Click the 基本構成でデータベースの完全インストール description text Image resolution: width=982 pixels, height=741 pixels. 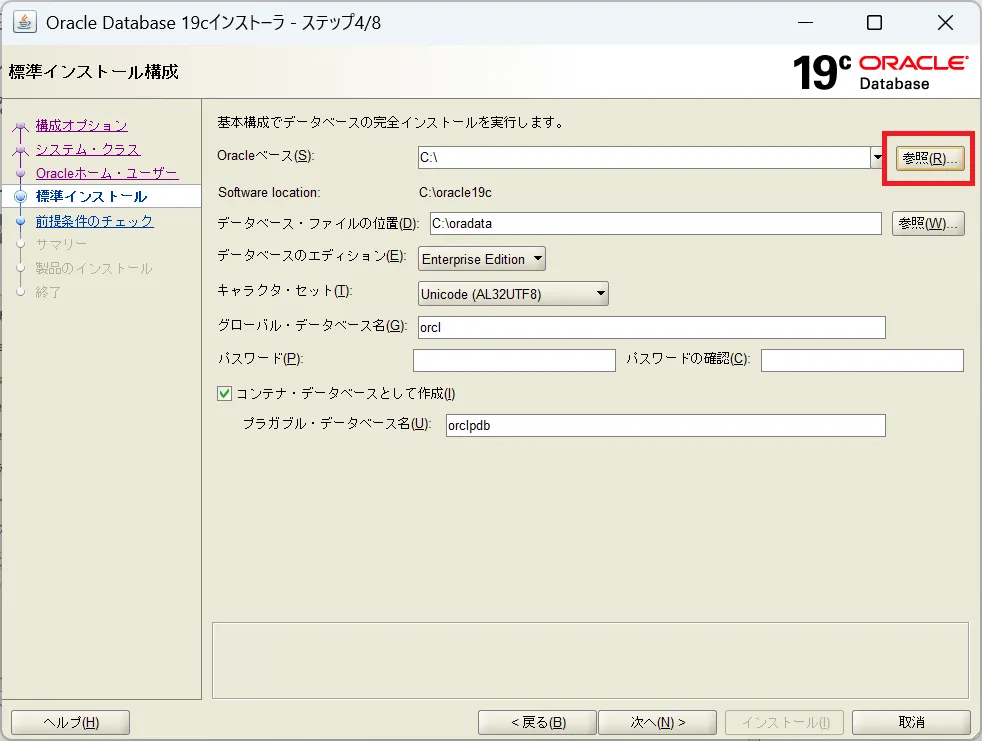tap(390, 122)
